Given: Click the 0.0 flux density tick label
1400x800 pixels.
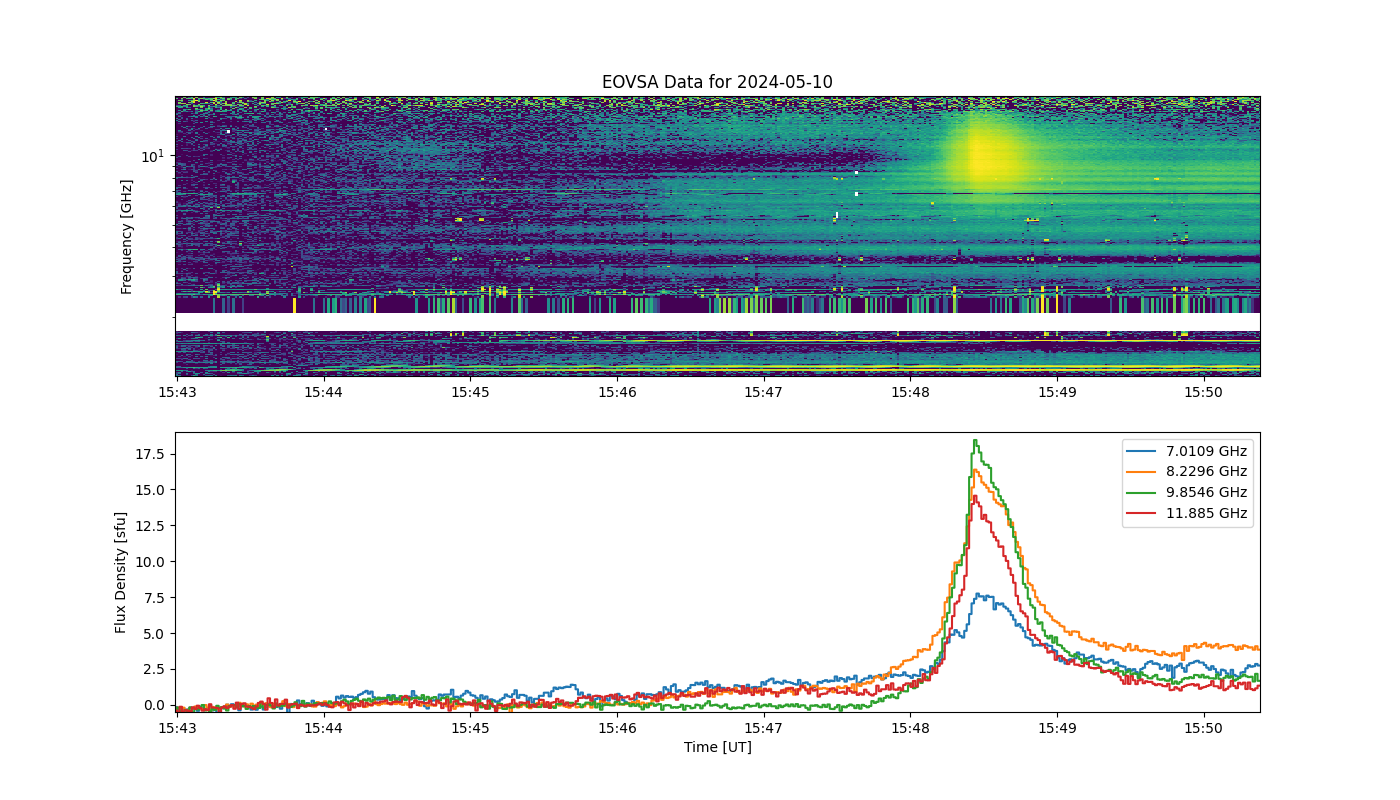Looking at the screenshot, I should tap(154, 705).
